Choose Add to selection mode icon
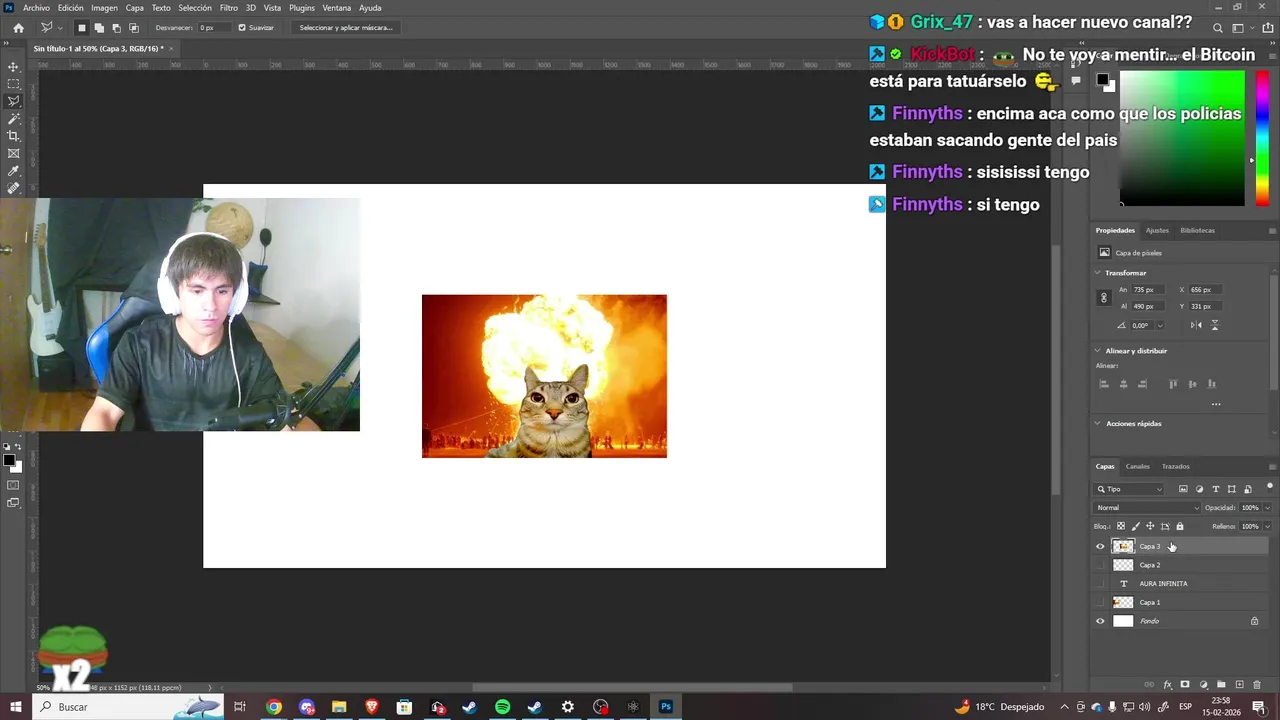Screen dimensions: 1280x720 pos(99,28)
